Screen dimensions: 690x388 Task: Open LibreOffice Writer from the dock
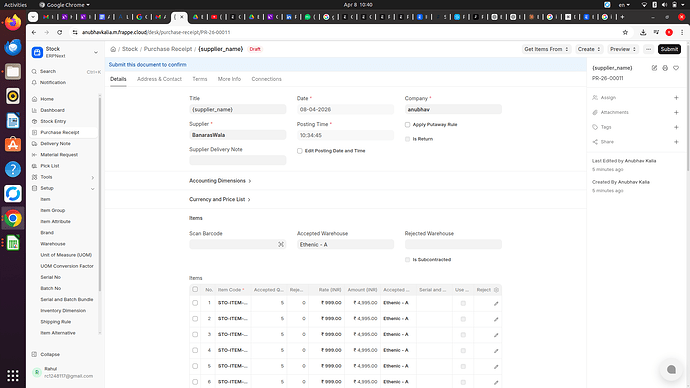click(13, 120)
